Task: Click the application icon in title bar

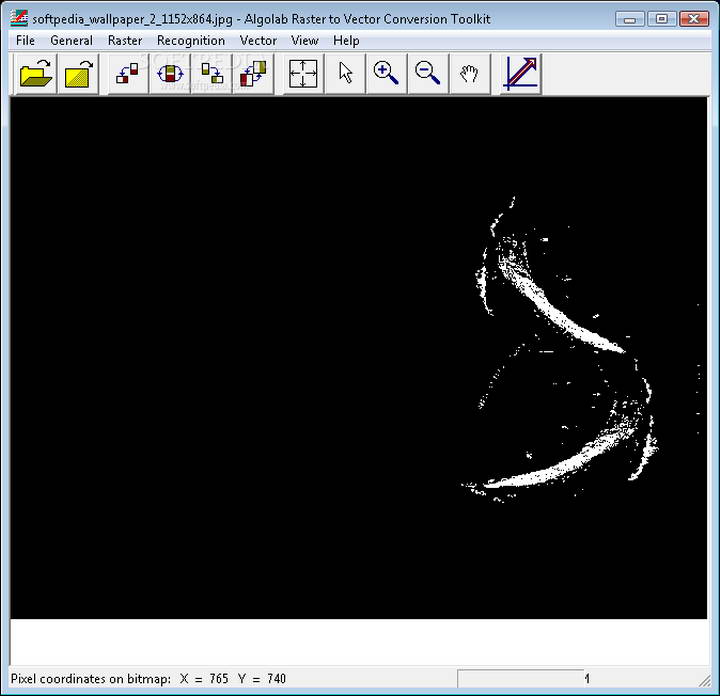Action: 19,19
